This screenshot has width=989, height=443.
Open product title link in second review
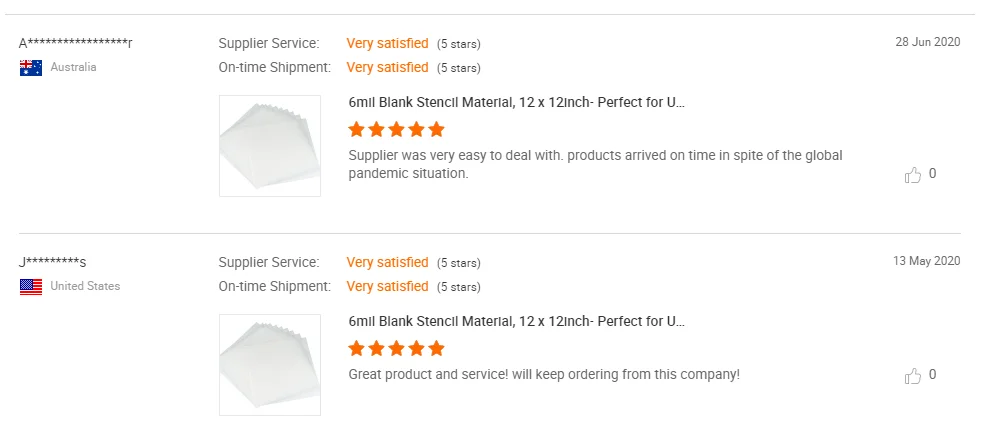(x=516, y=321)
